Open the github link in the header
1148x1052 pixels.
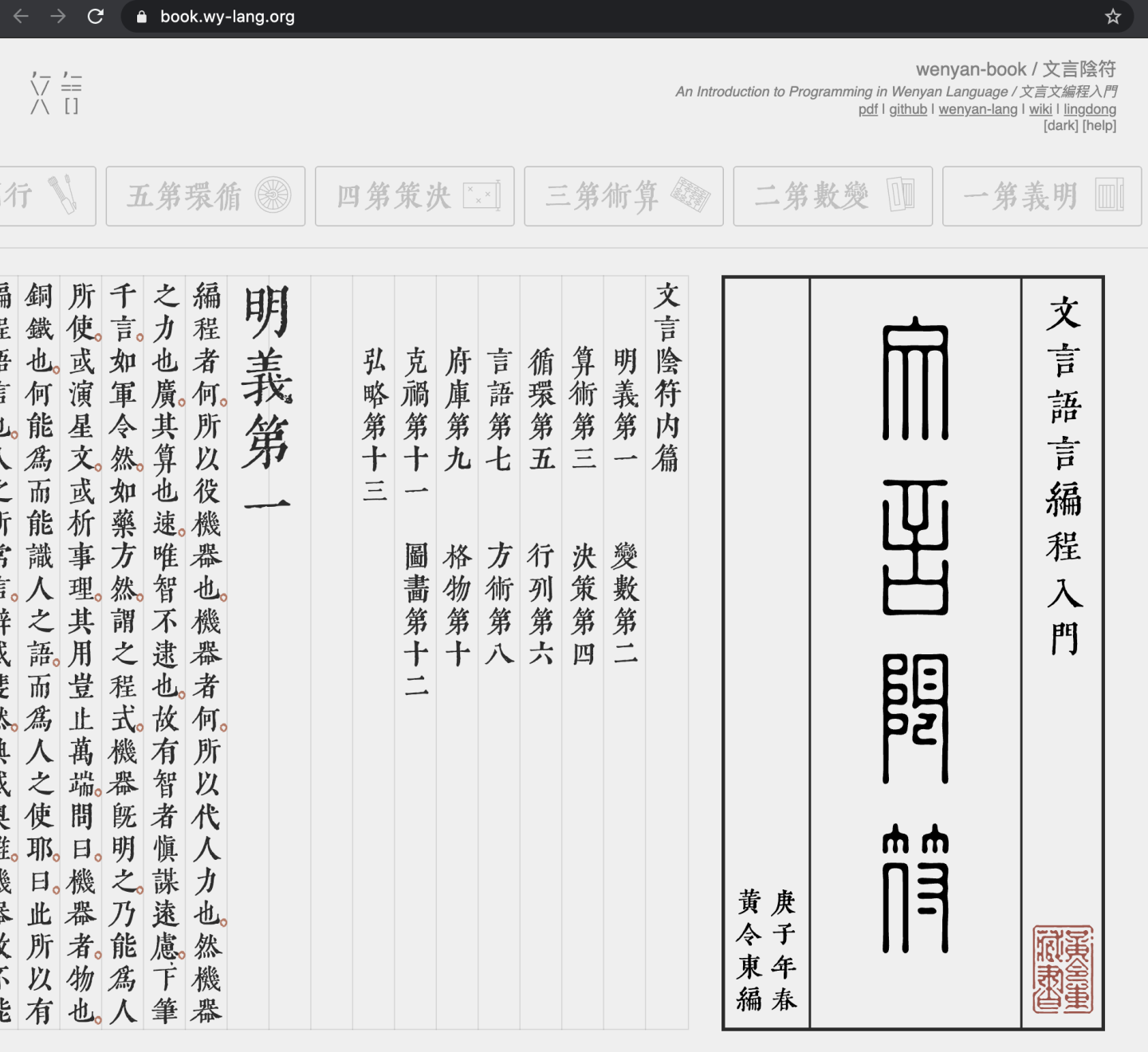pyautogui.click(x=908, y=109)
